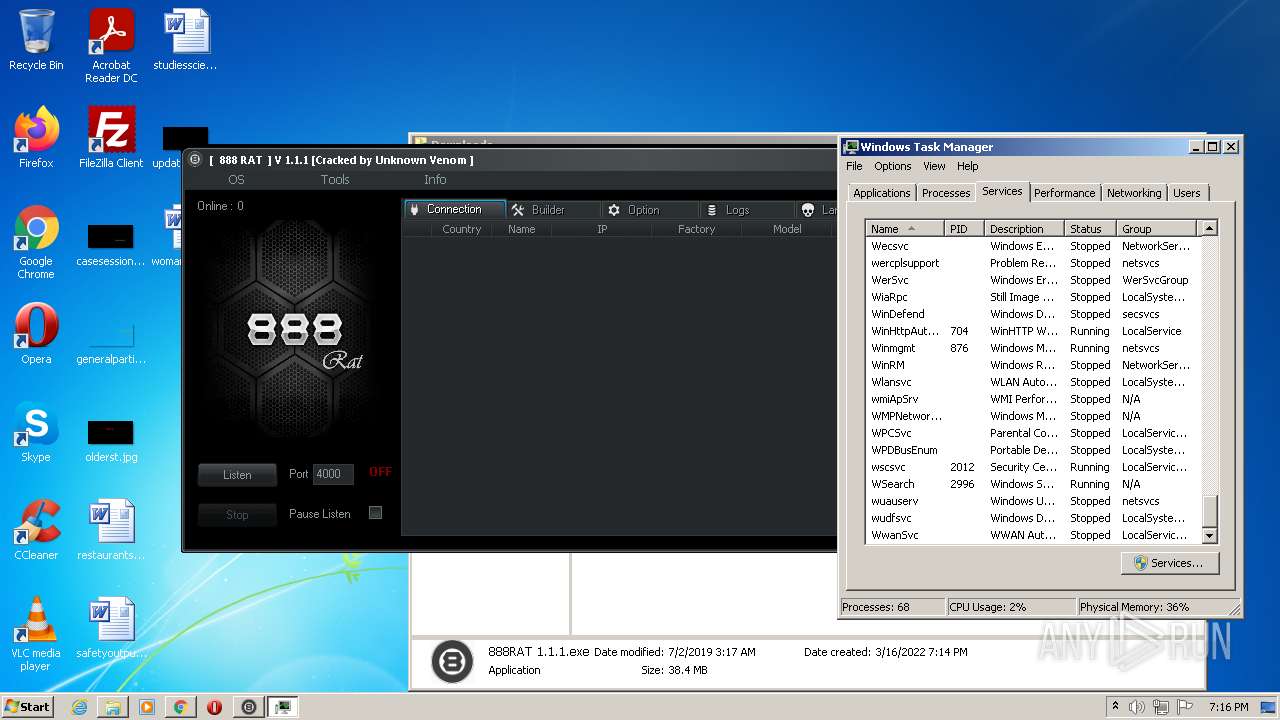
Task: Open FileZilla Client desktop shortcut
Action: pyautogui.click(x=111, y=138)
